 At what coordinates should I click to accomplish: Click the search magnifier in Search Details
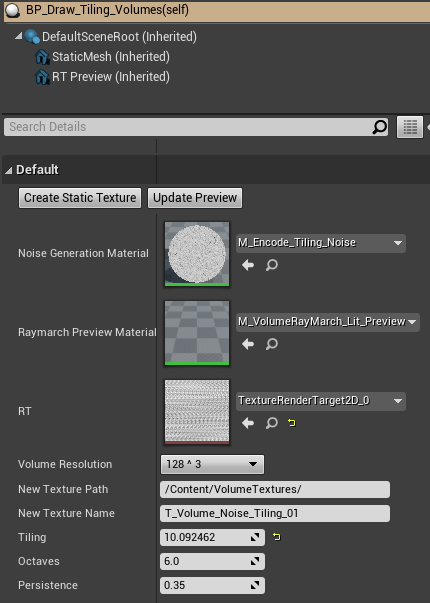380,127
